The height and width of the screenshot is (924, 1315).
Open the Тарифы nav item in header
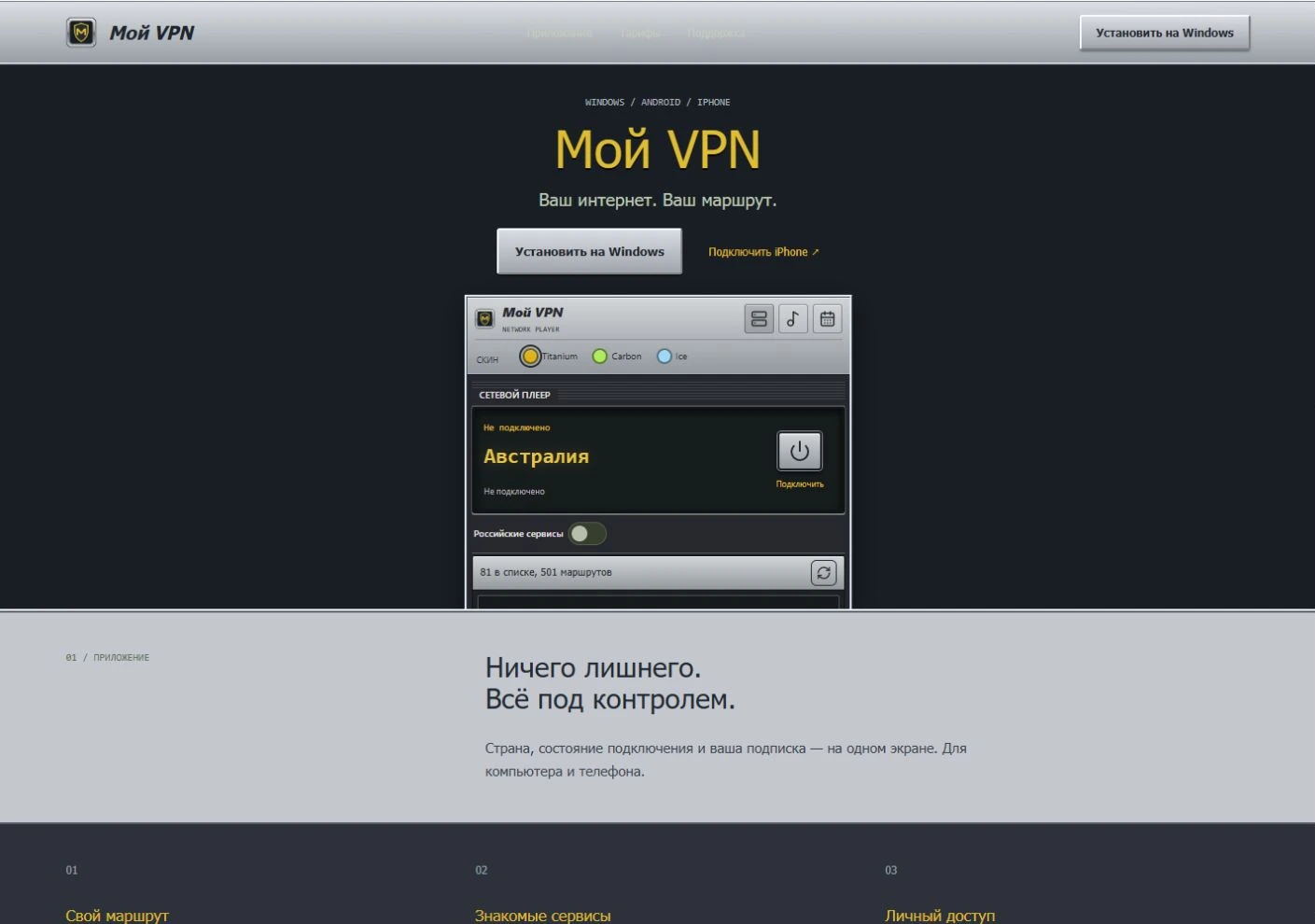640,33
